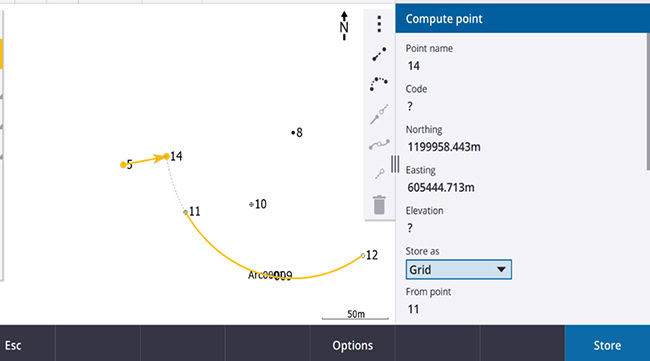The width and height of the screenshot is (650, 361).
Task: Click the greyed line-extension tool icon
Action: pos(379,114)
